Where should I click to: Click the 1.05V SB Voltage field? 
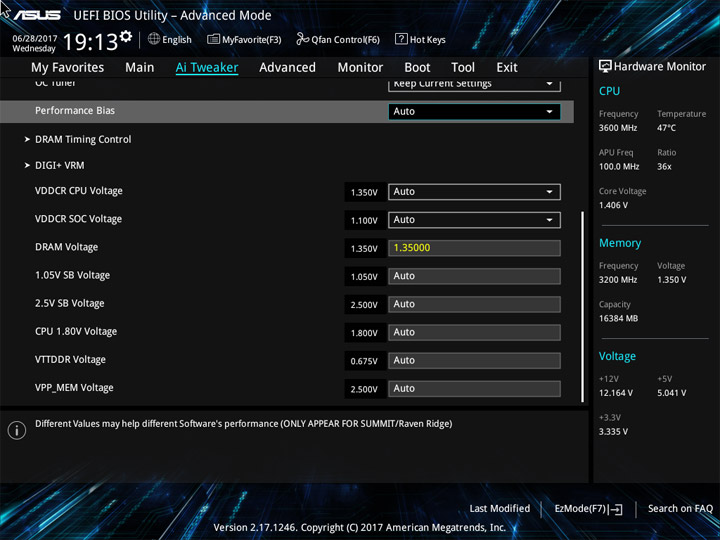coord(474,276)
